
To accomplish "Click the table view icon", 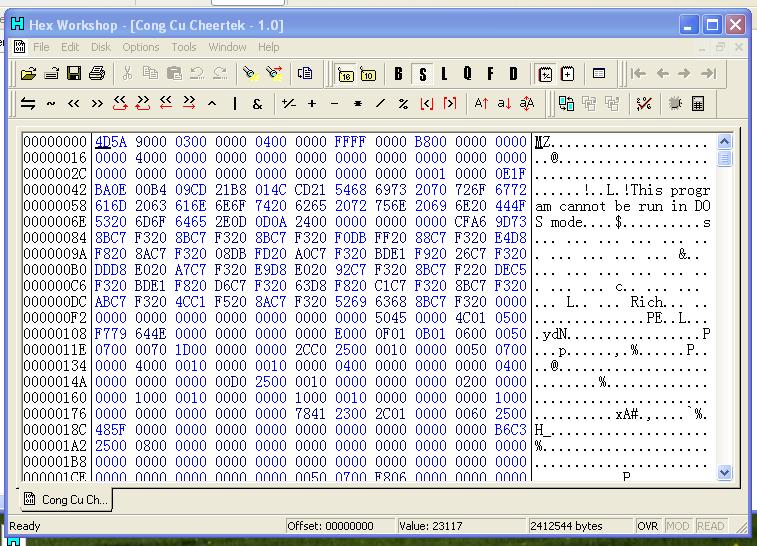I will click(599, 73).
